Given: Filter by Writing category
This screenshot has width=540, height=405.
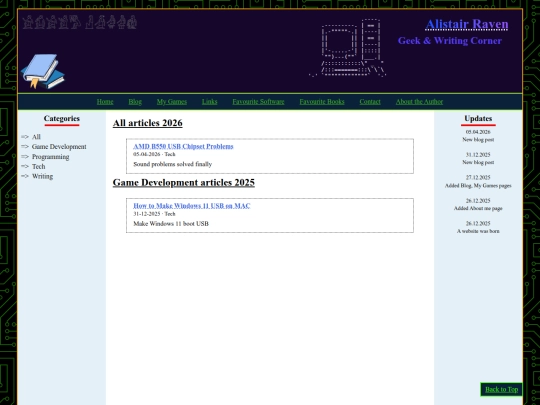Looking at the screenshot, I should click(42, 176).
